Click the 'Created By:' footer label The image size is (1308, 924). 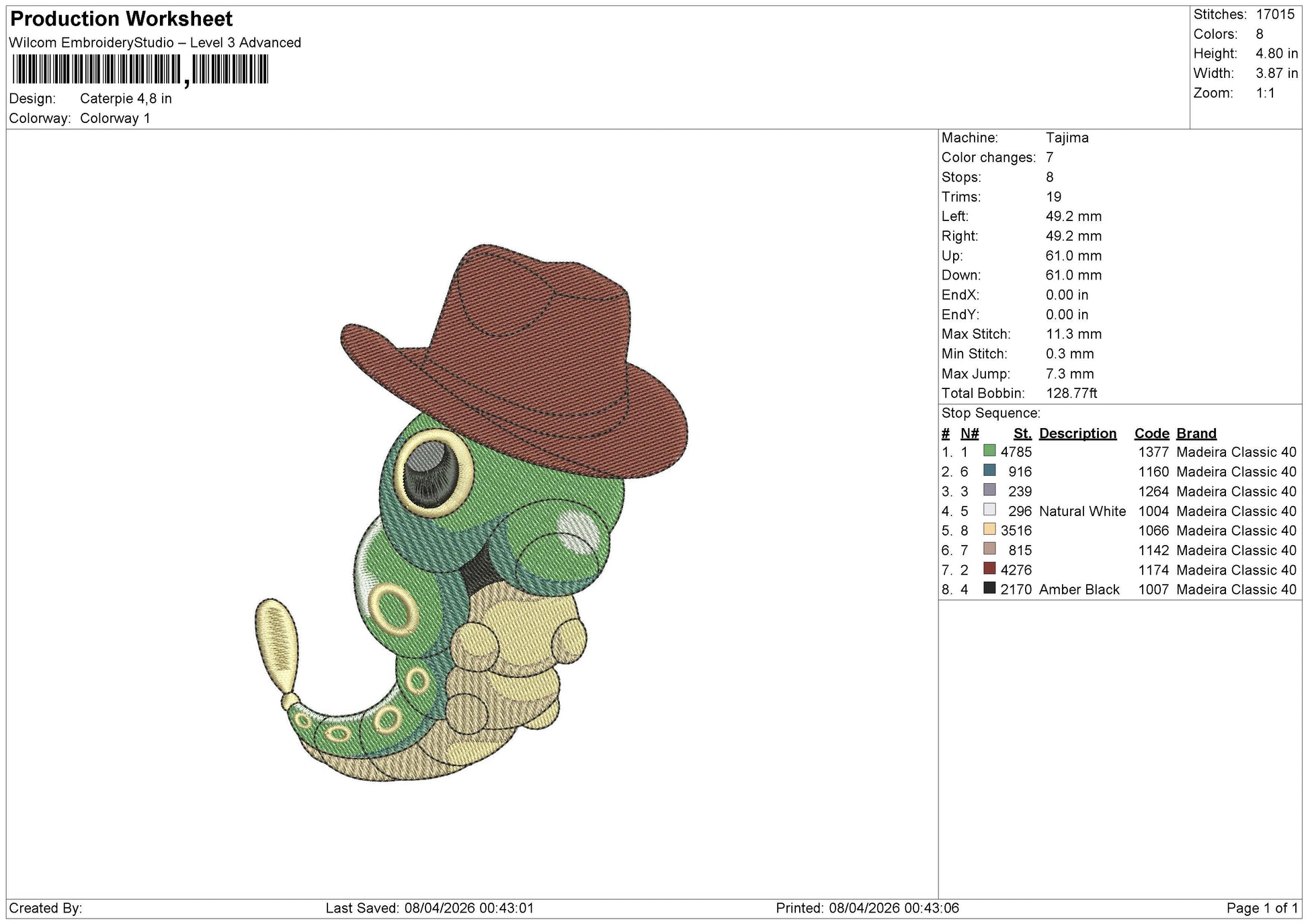(46, 909)
